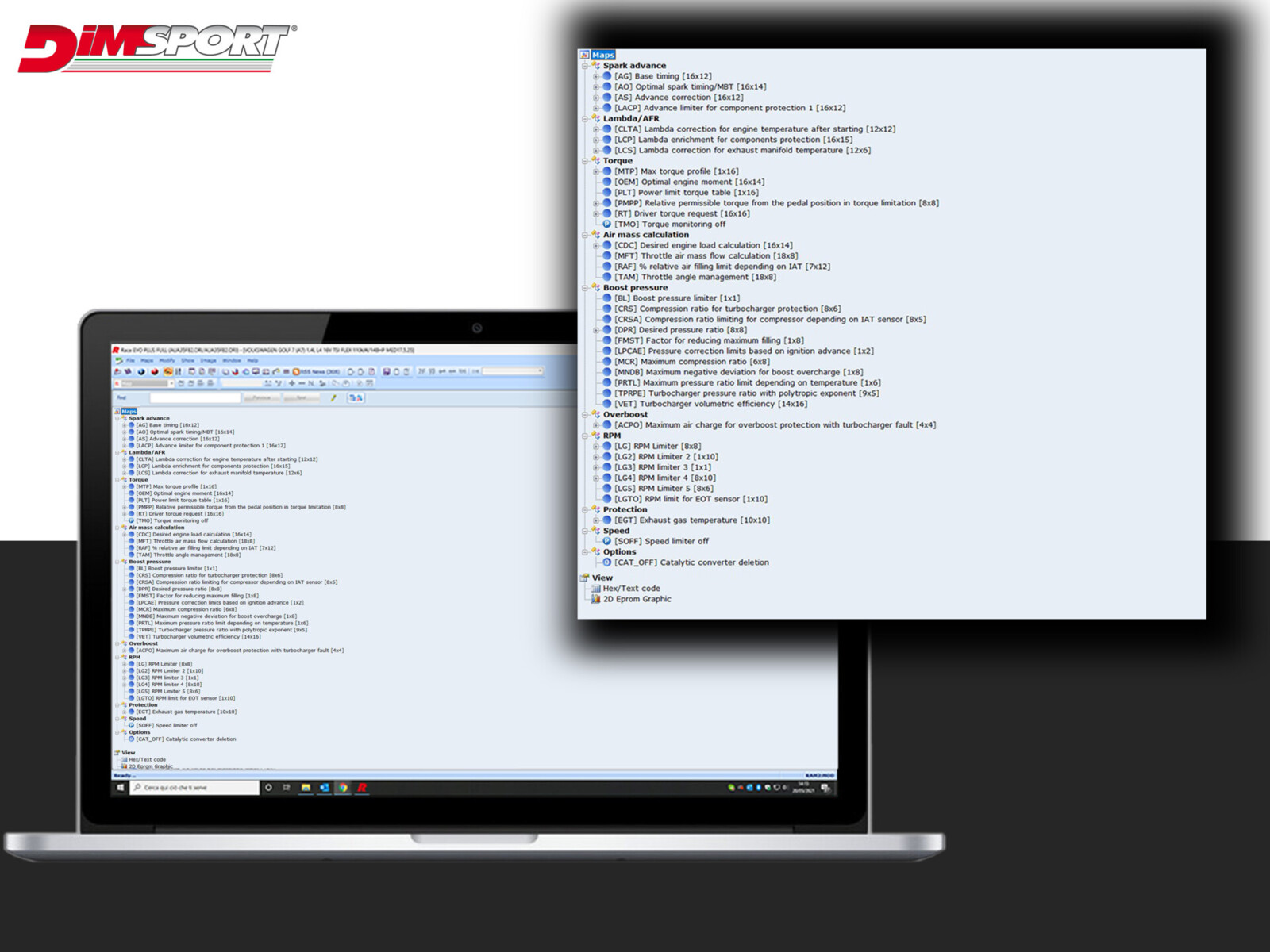Image resolution: width=1270 pixels, height=952 pixels.
Task: Collapse the RPM group in enlarged panel
Action: point(585,436)
